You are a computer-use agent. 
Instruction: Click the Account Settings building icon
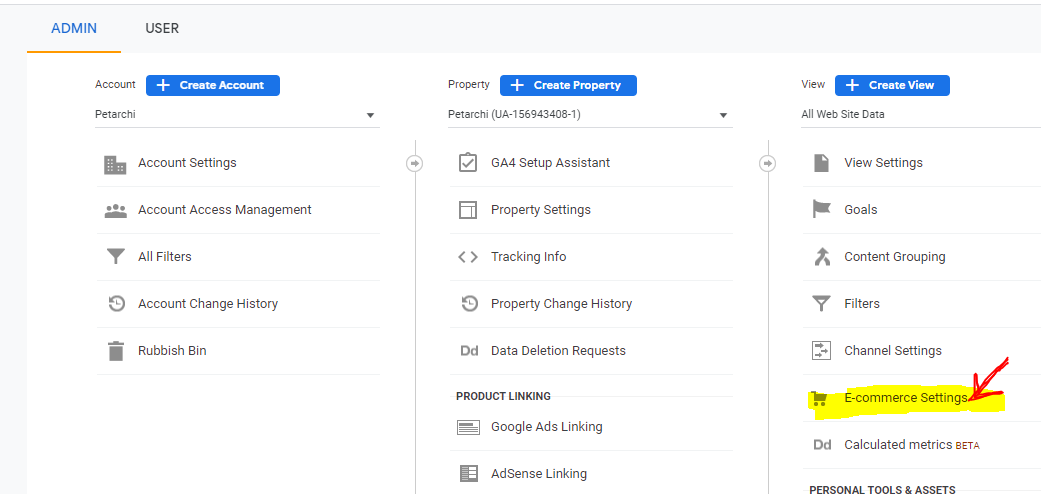[116, 164]
